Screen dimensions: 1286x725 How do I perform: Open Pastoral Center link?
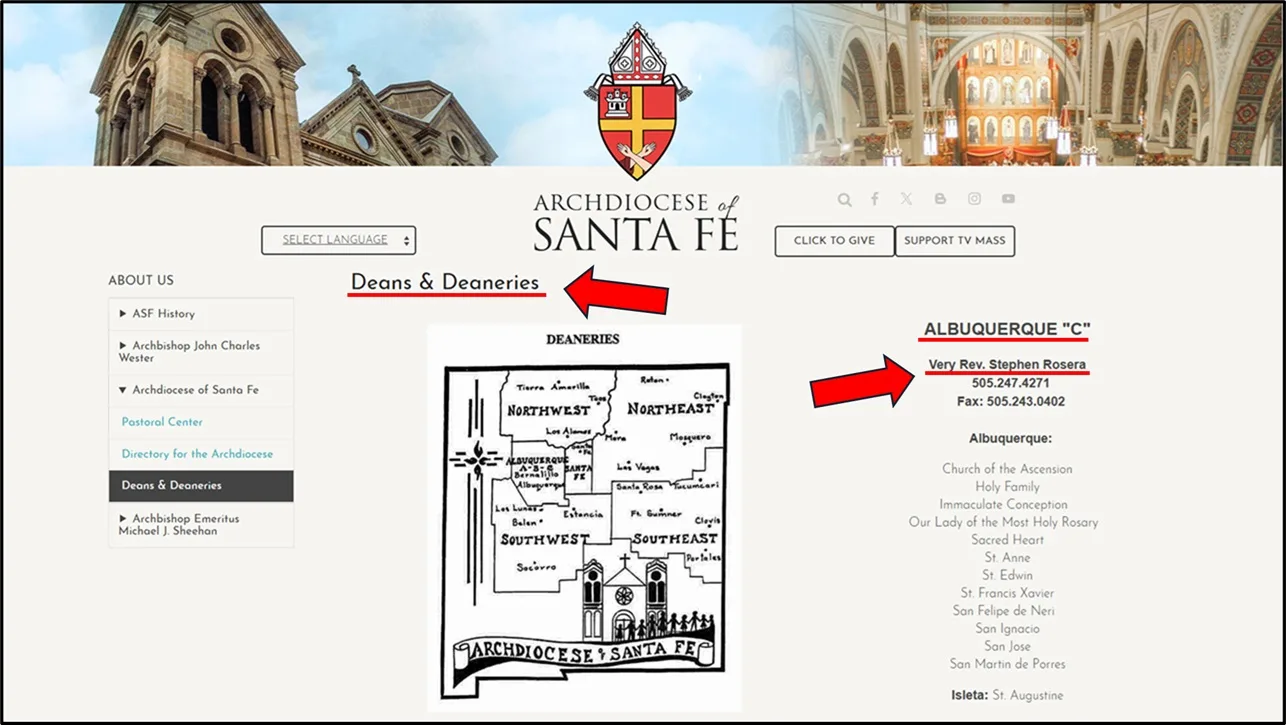coord(162,422)
